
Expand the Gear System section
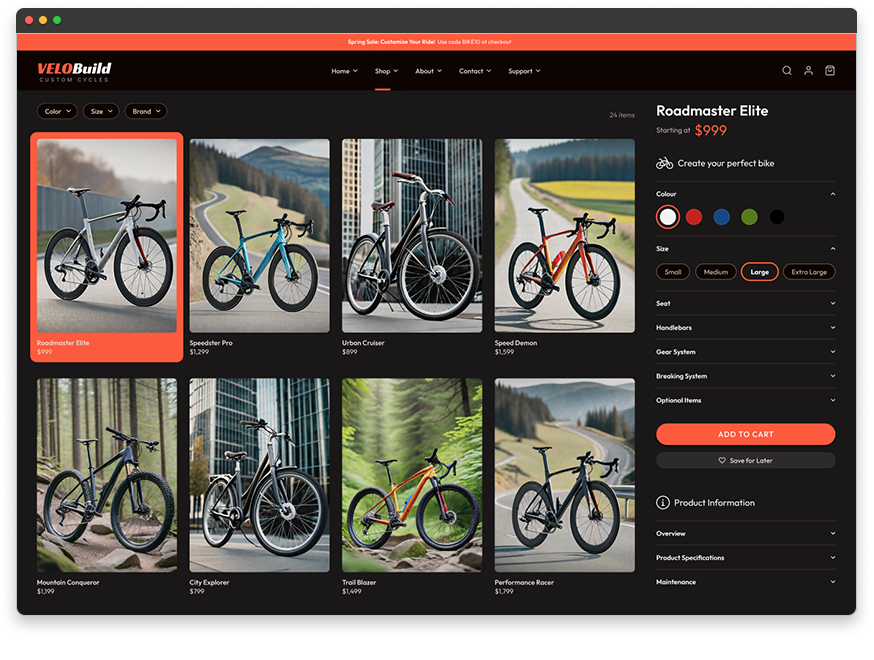click(745, 352)
